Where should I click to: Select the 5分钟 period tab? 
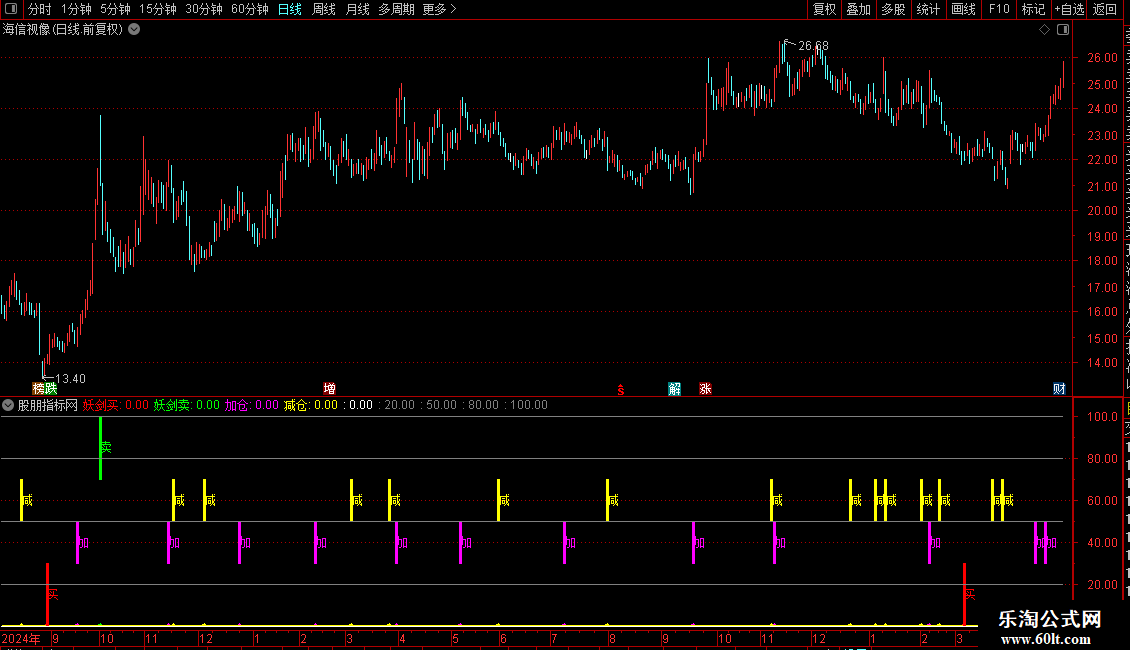pyautogui.click(x=115, y=9)
